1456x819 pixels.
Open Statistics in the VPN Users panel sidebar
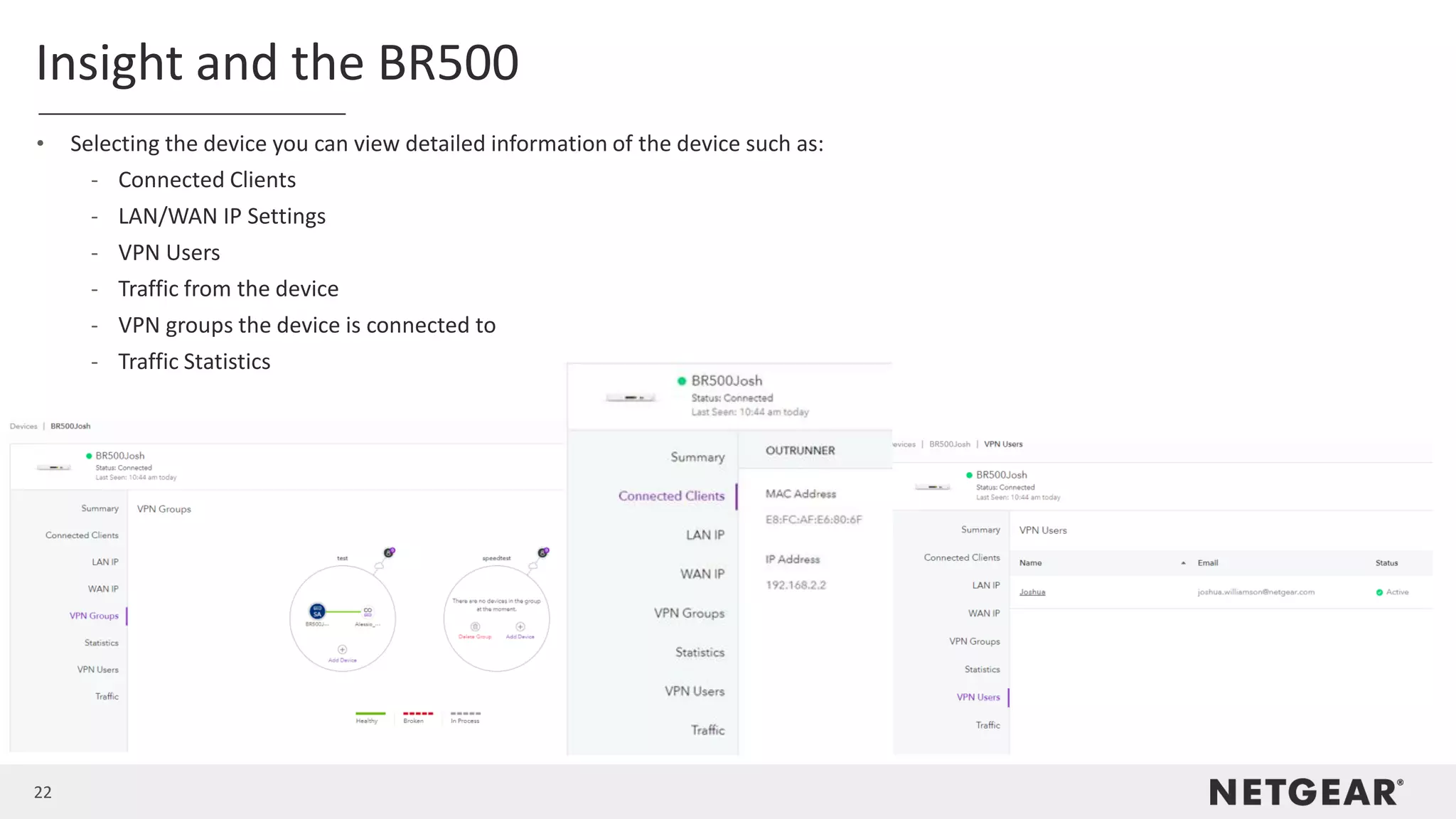(x=983, y=669)
